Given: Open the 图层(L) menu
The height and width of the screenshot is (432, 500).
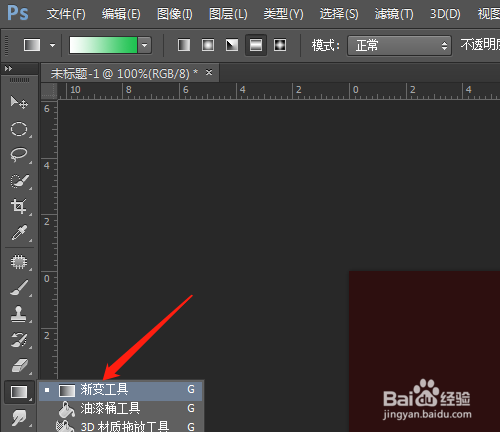Looking at the screenshot, I should point(228,14).
